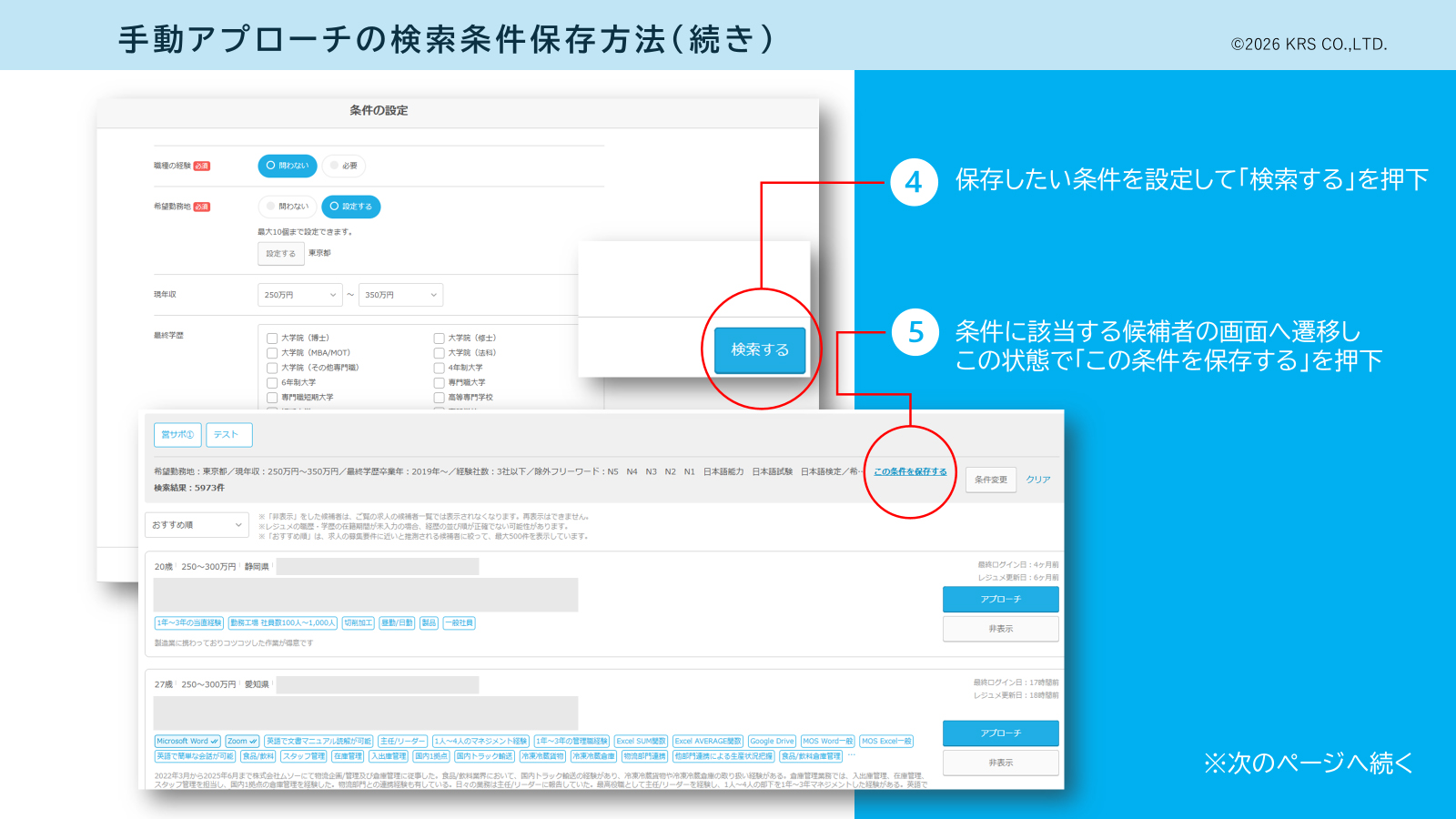The width and height of the screenshot is (1456, 819).
Task: Enable the 専門職大学 checkbox
Action: [440, 382]
